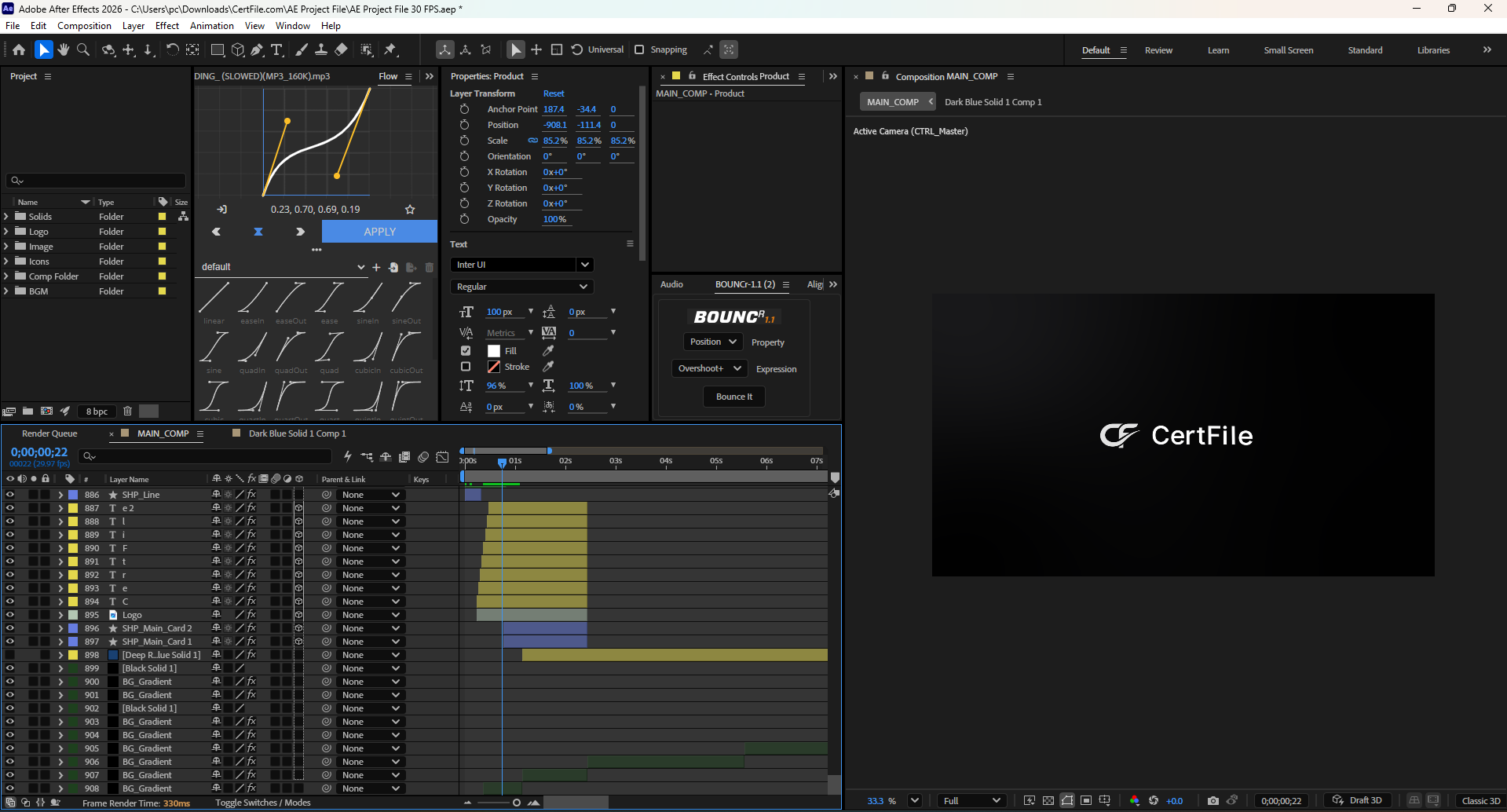Pick the Rectangle shape tool
The height and width of the screenshot is (812, 1507).
coord(218,49)
